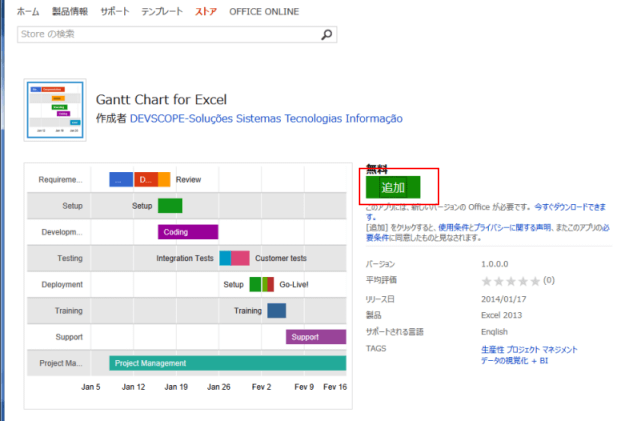The image size is (629, 421).
Task: Open the DEVSCOPE author link
Action: click(266, 118)
